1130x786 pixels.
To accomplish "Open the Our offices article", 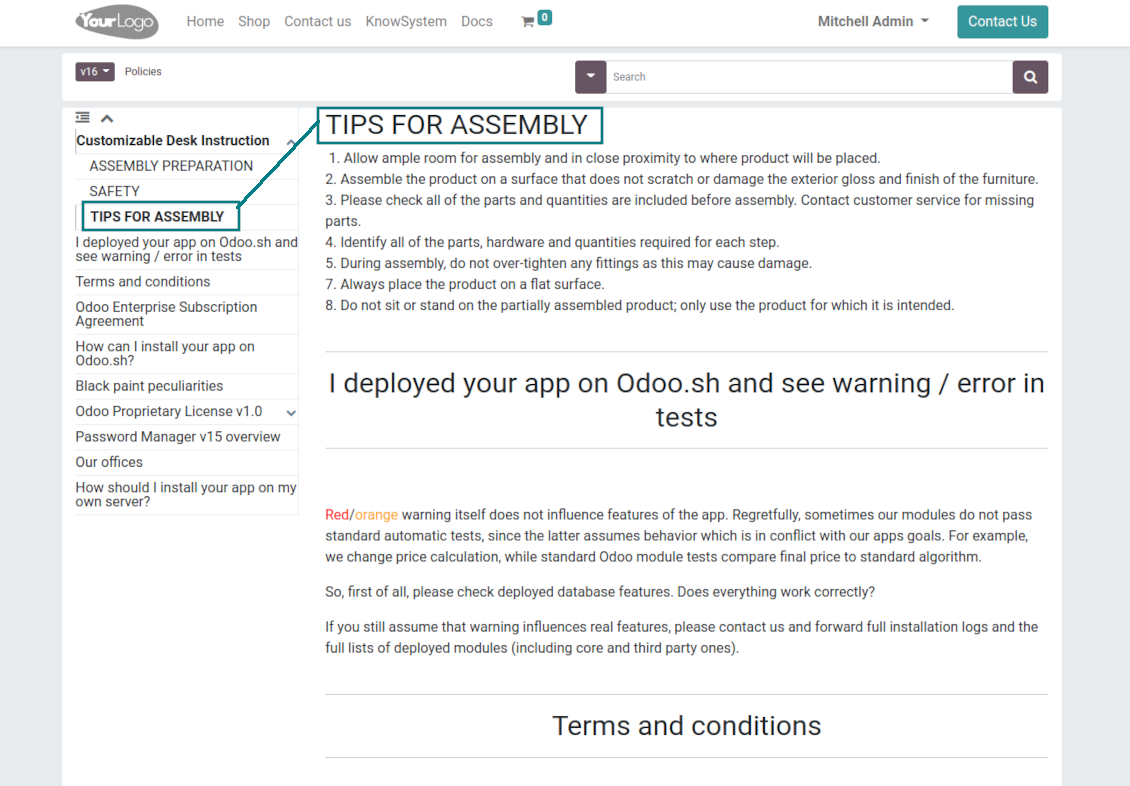I will click(109, 462).
